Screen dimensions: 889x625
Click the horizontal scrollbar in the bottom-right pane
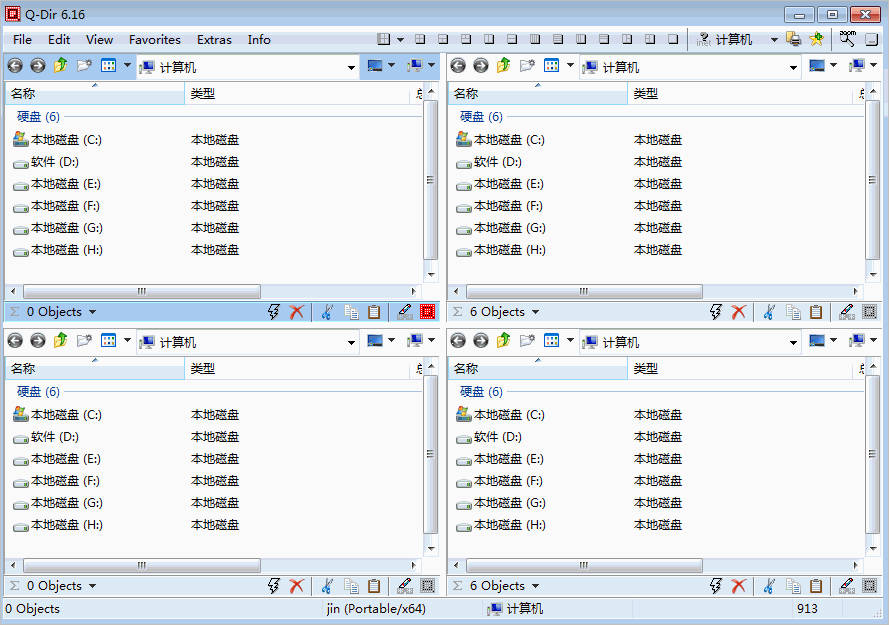pos(584,565)
